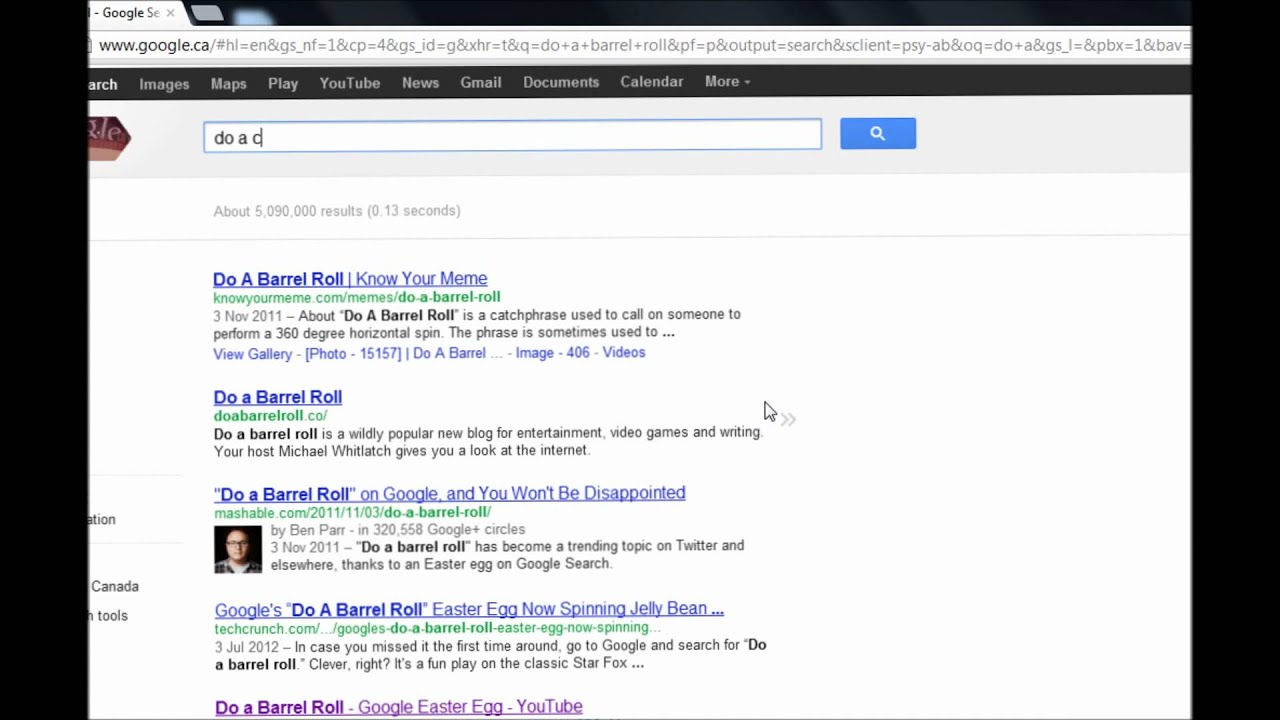Open TechCrunch 'Spinning Jelly Bean' result
The image size is (1280, 720).
pyautogui.click(x=469, y=609)
